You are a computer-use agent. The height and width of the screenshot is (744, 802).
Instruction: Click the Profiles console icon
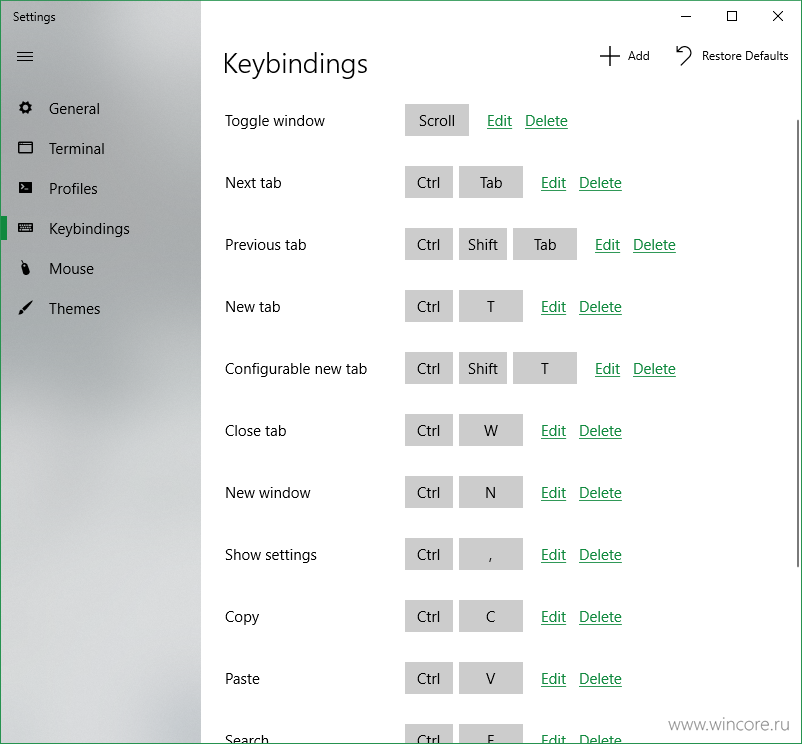point(25,188)
